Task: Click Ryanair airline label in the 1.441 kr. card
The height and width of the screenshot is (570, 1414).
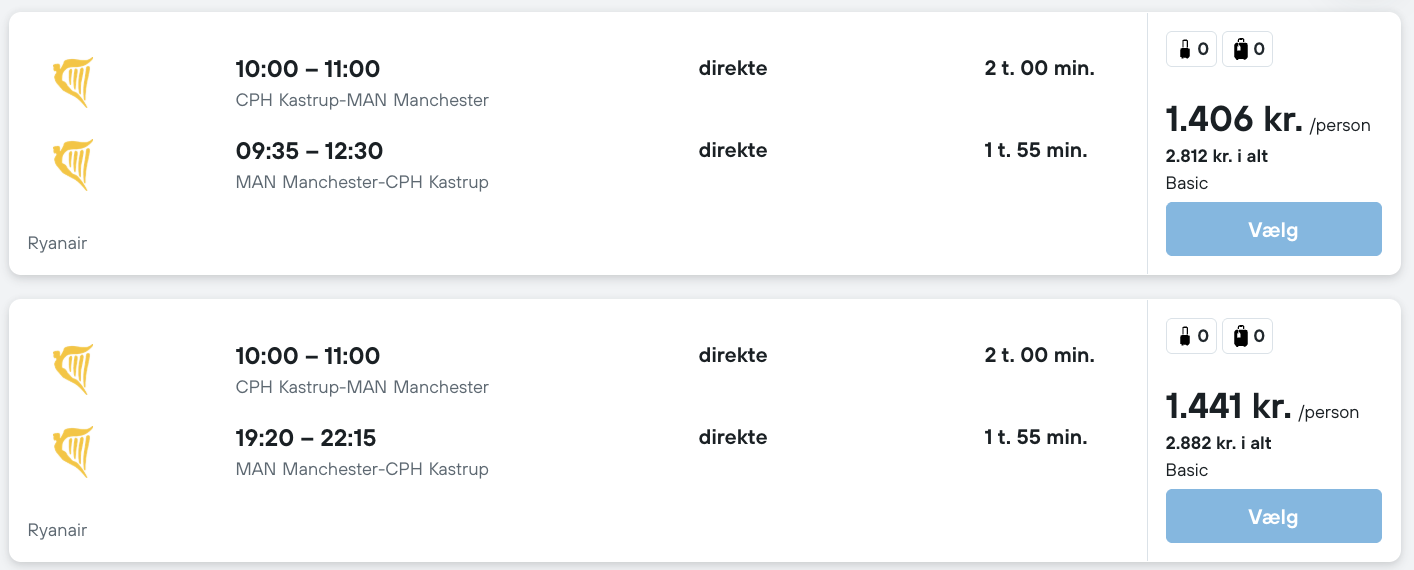Action: pyautogui.click(x=57, y=530)
